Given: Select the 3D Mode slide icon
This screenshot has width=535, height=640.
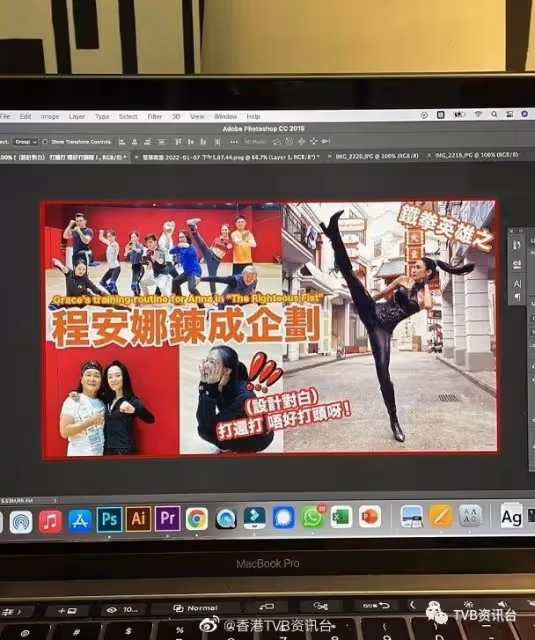Looking at the screenshot, I should [313, 142].
